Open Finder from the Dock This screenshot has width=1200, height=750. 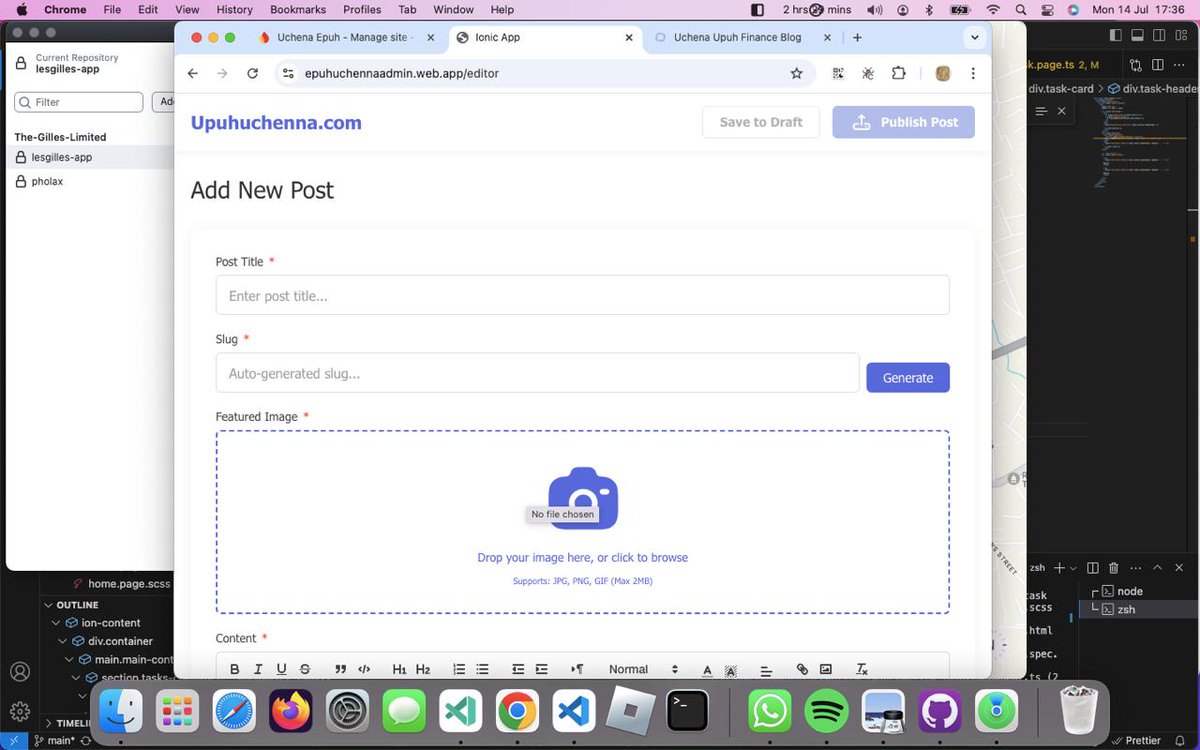tap(119, 711)
